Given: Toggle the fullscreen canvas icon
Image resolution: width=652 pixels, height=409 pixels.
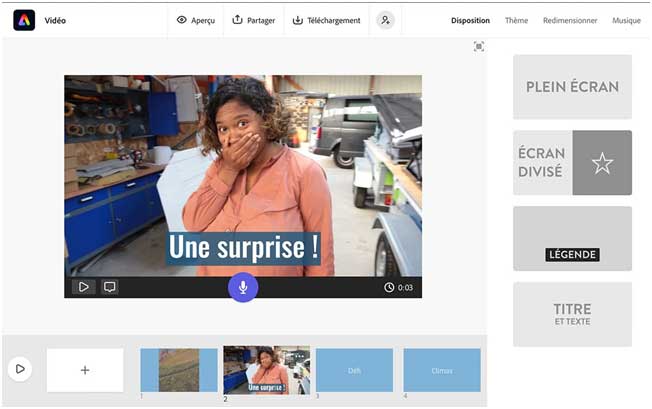Looking at the screenshot, I should pyautogui.click(x=479, y=47).
